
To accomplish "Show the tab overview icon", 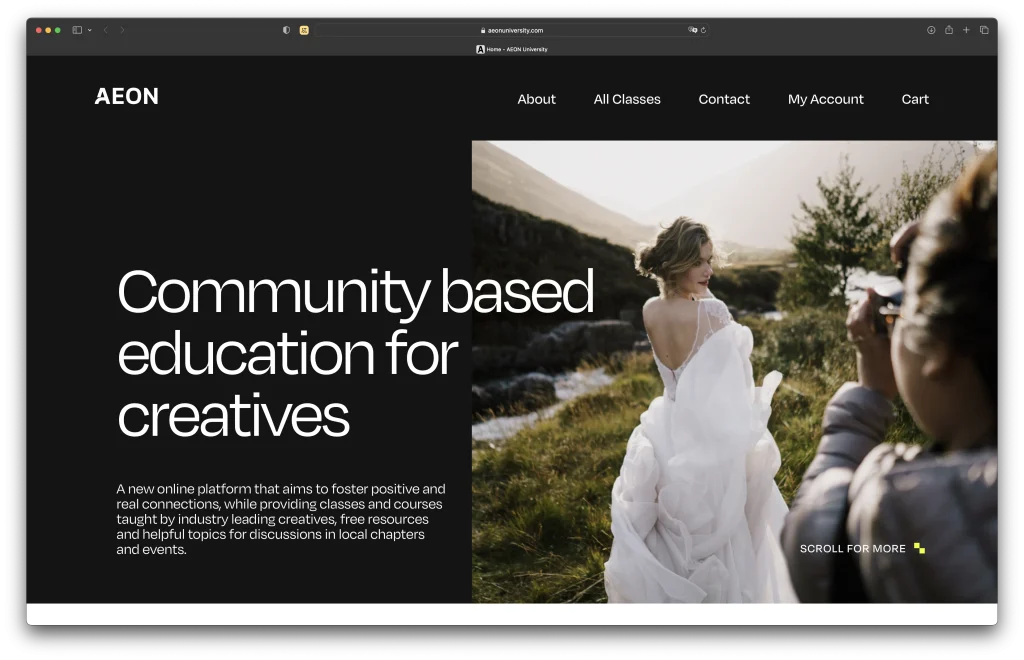I will click(984, 30).
